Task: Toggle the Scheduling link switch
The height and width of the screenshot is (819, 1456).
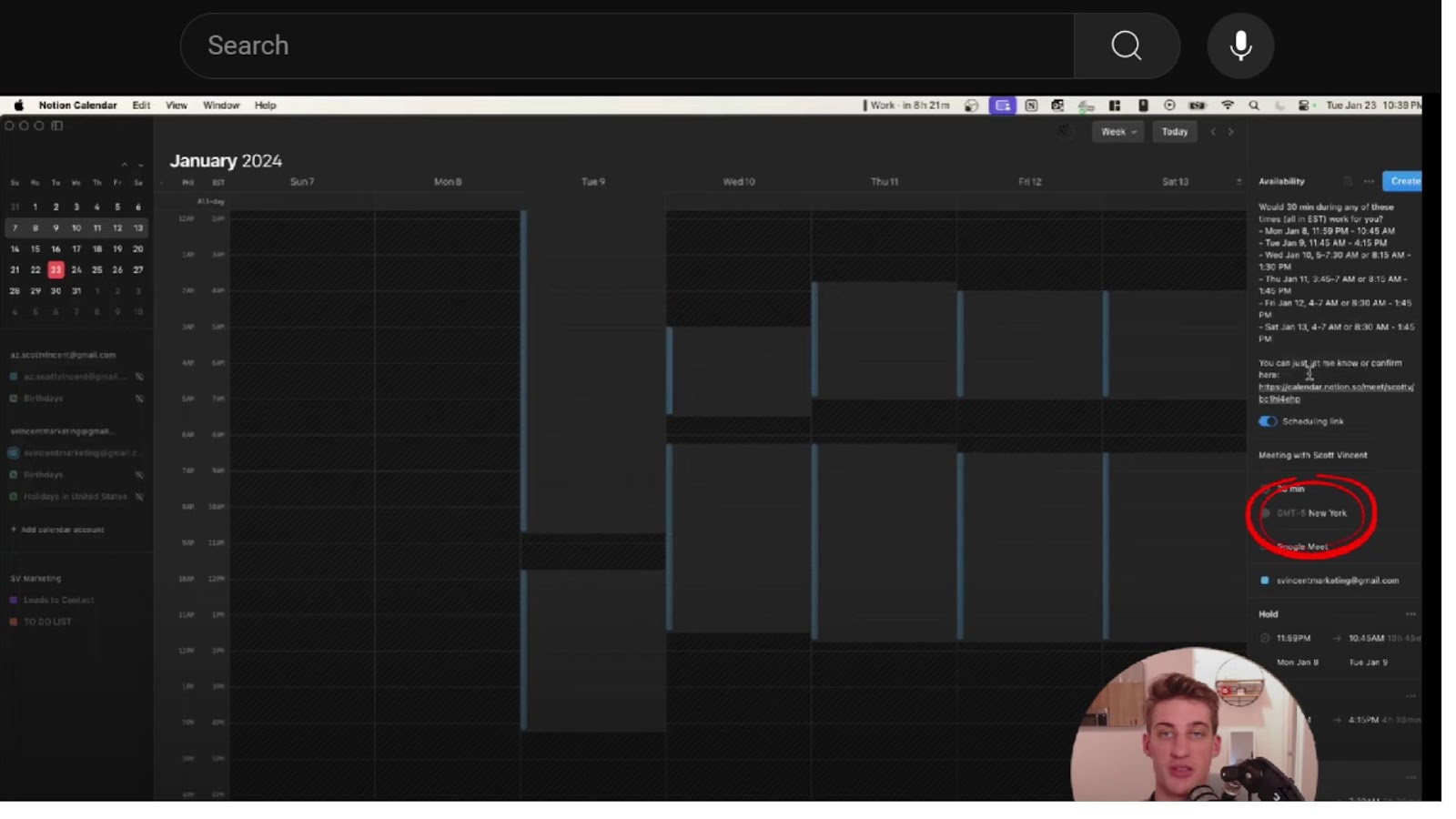Action: (x=1268, y=421)
